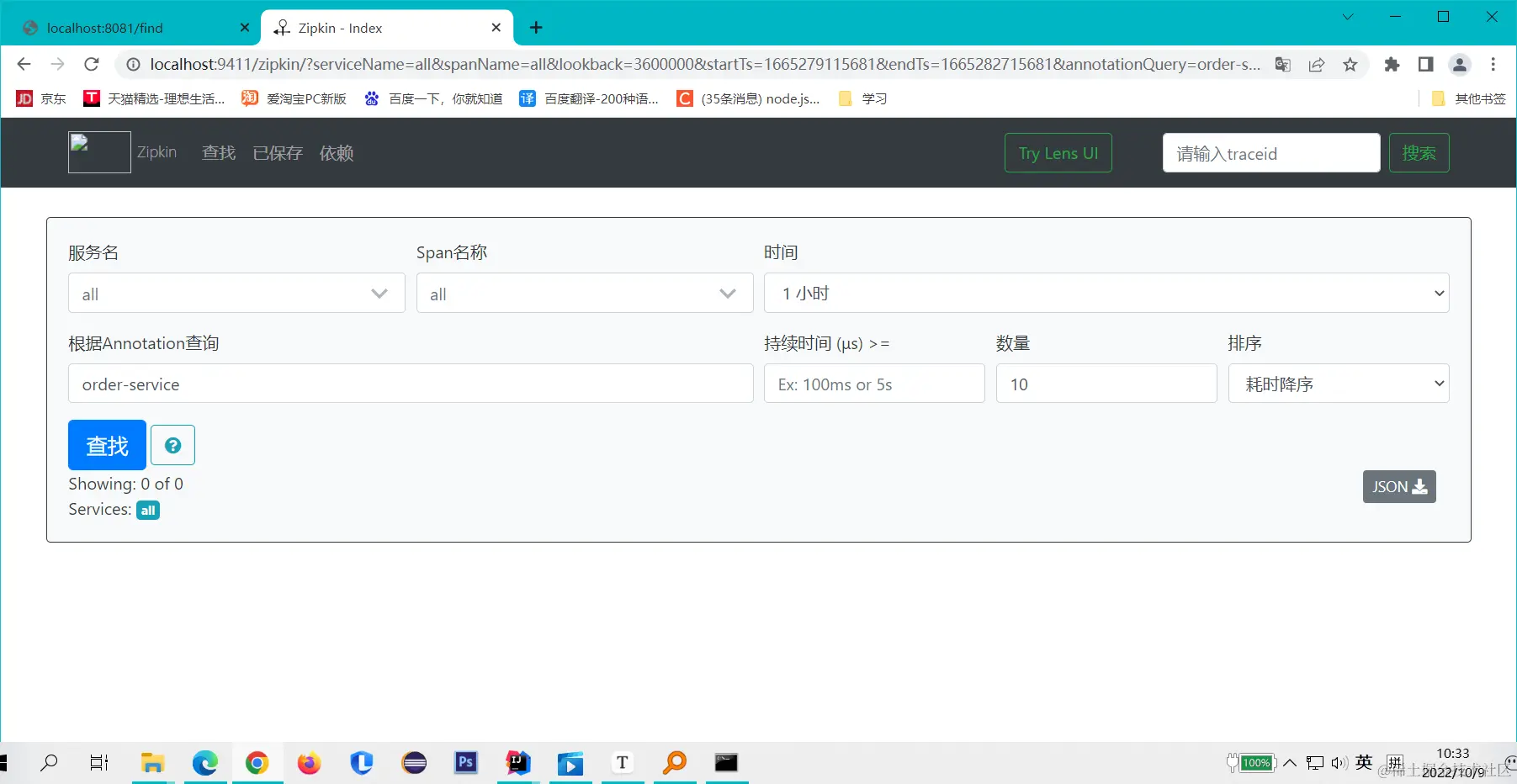Open the 百度一下 bookmark

[433, 98]
